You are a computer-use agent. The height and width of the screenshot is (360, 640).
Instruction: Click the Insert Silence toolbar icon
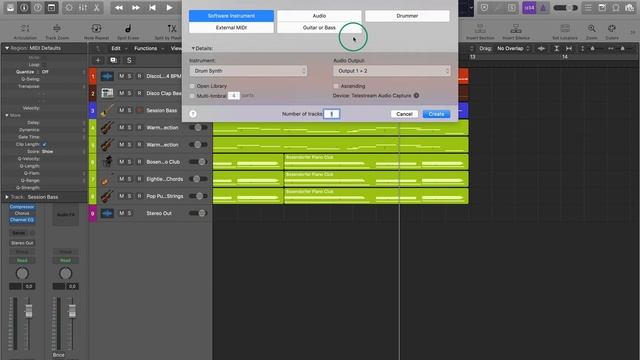point(516,29)
